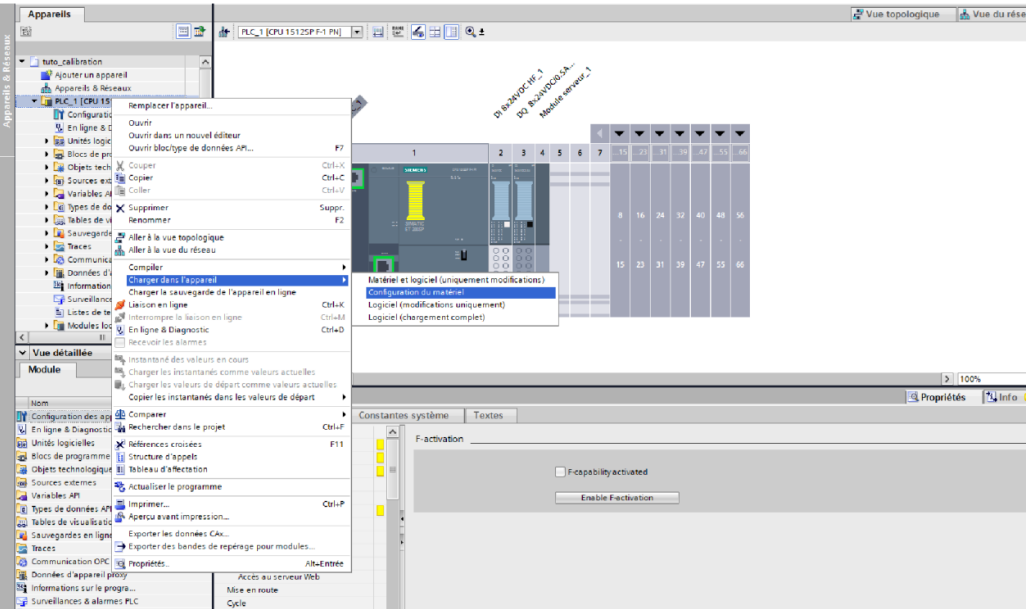Open the Info inspector tab
The height and width of the screenshot is (609, 1029).
(x=1002, y=397)
